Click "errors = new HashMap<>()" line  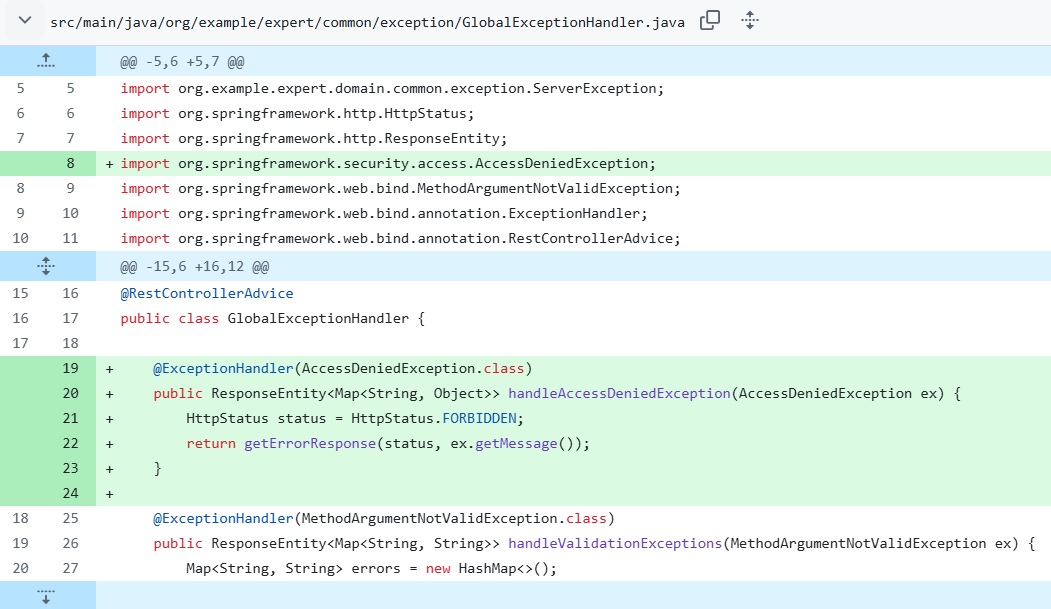(371, 568)
